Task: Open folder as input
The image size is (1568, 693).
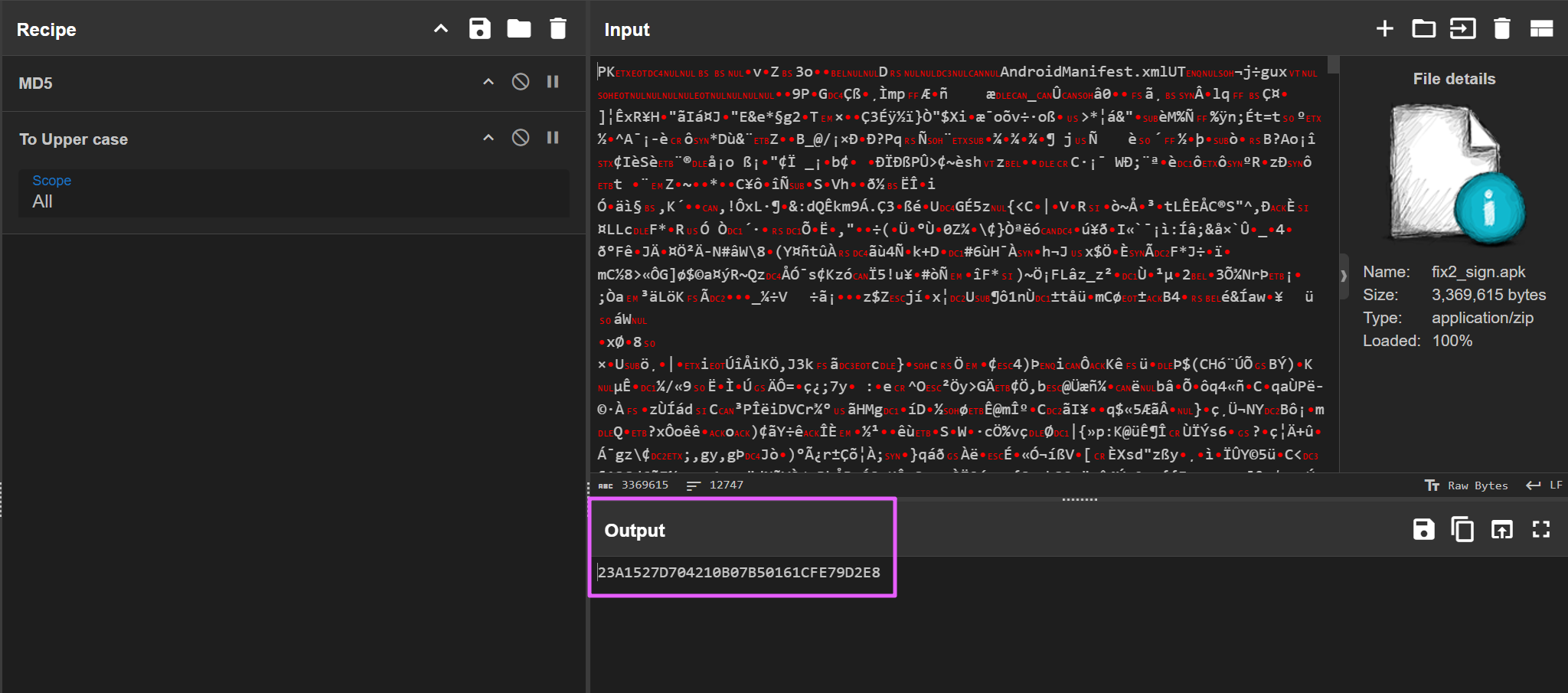Action: [1424, 29]
